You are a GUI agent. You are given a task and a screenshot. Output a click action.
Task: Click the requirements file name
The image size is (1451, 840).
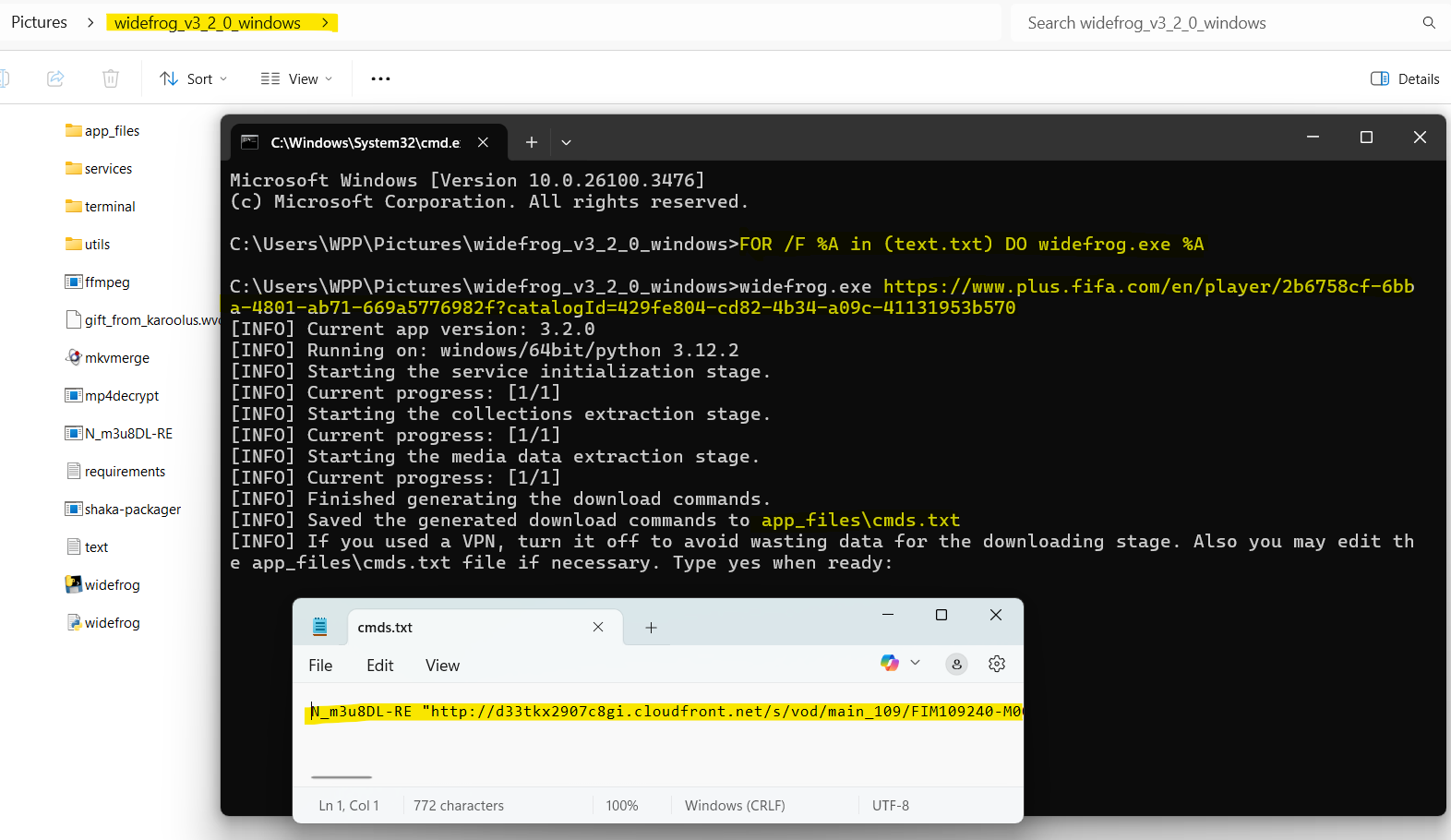pyautogui.click(x=126, y=472)
